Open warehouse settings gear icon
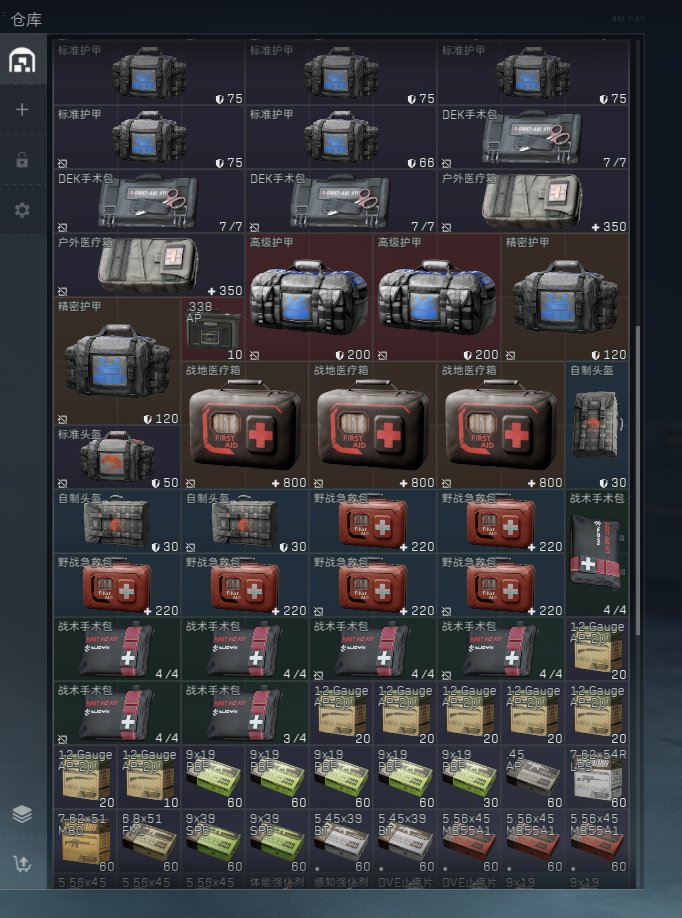 (x=22, y=210)
